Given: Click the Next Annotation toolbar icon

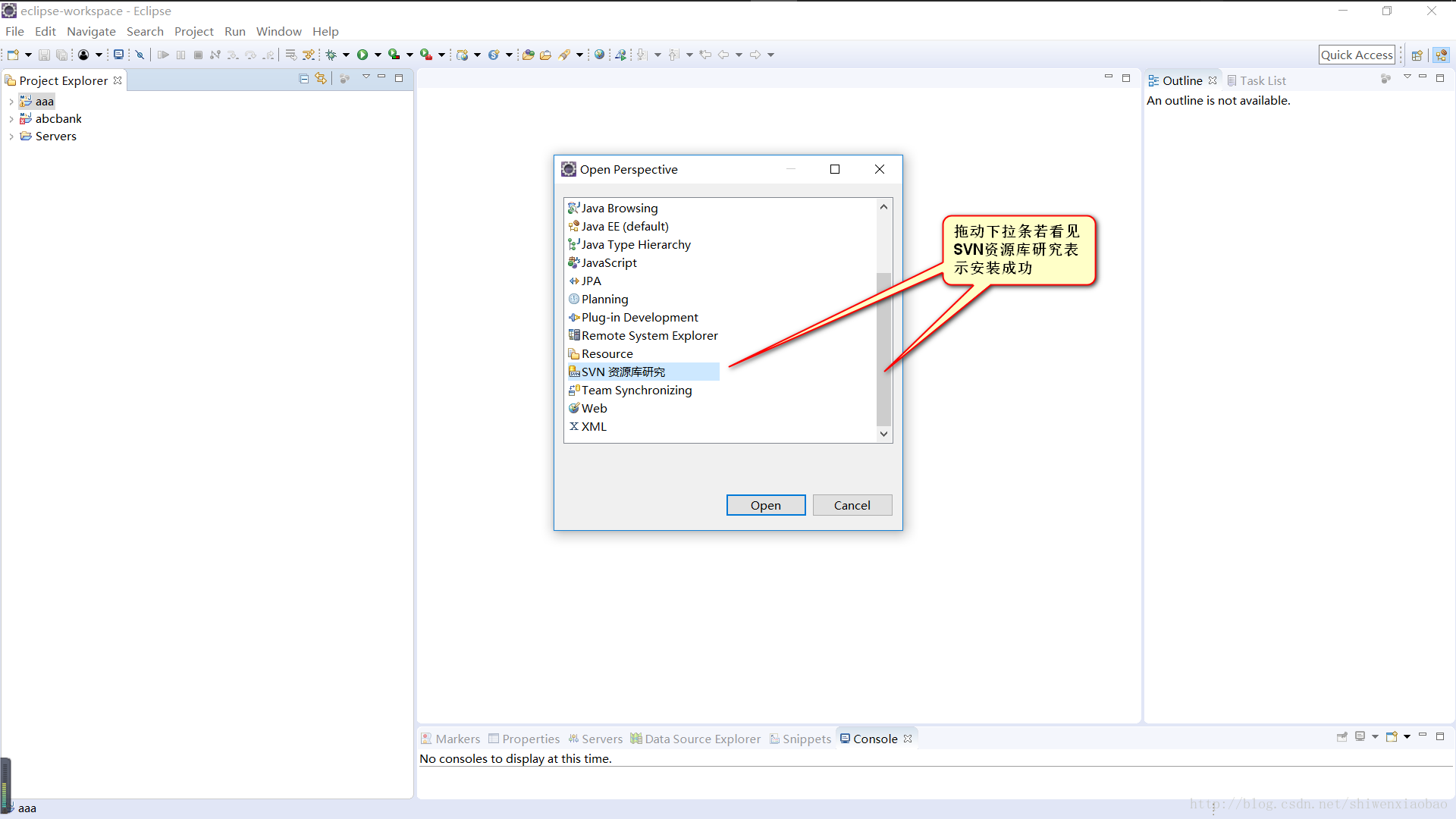Looking at the screenshot, I should [x=642, y=55].
